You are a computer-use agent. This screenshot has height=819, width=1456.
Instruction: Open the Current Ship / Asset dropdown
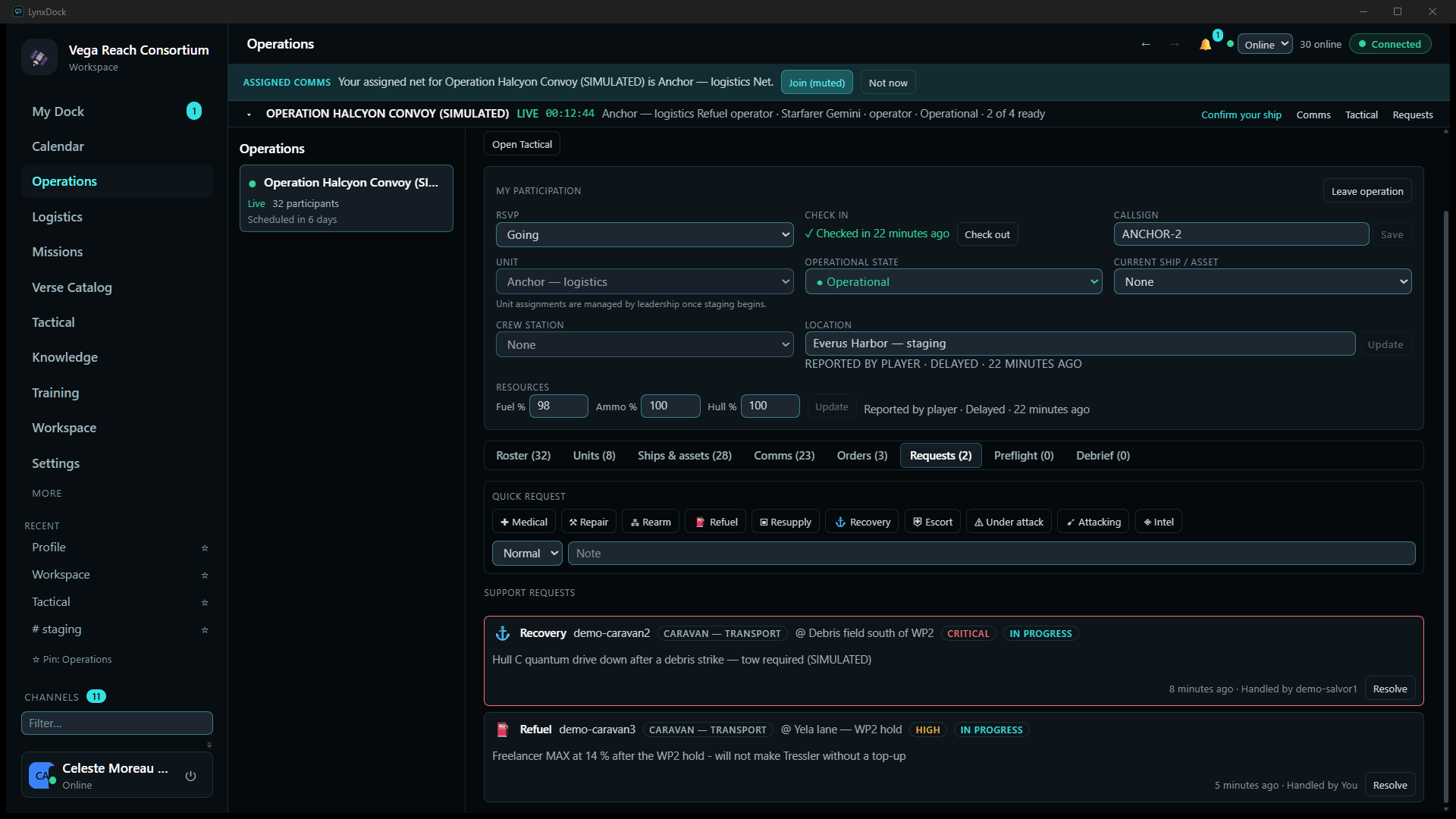pos(1262,282)
